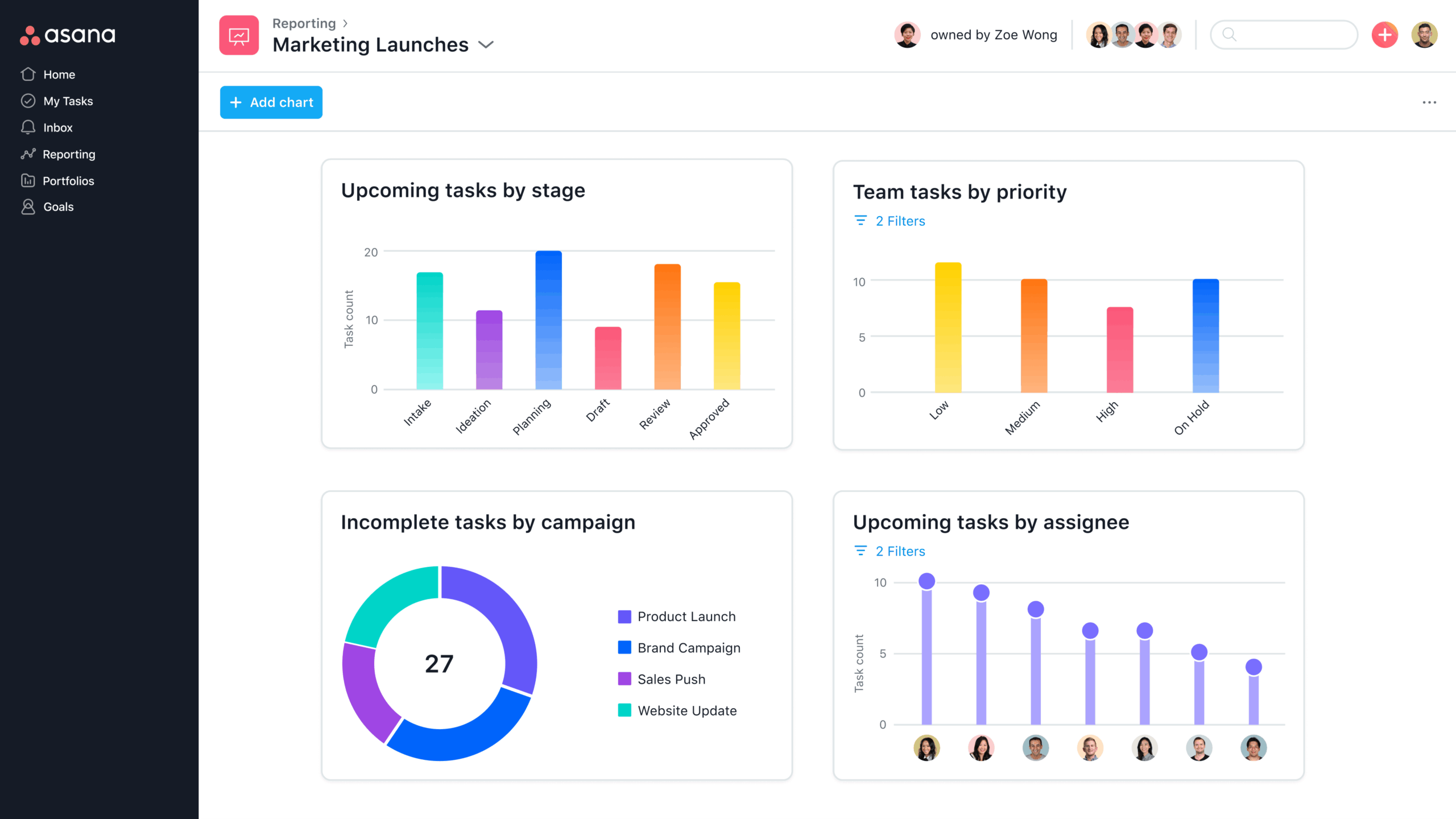This screenshot has height=819, width=1456.
Task: Open the three-dots more options menu
Action: tap(1429, 102)
